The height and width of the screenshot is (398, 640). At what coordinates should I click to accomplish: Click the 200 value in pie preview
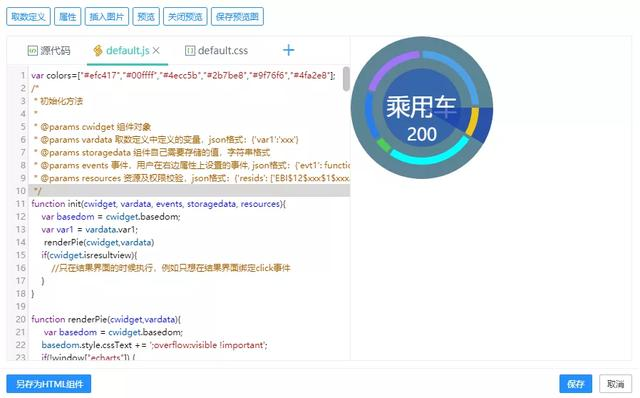422,134
